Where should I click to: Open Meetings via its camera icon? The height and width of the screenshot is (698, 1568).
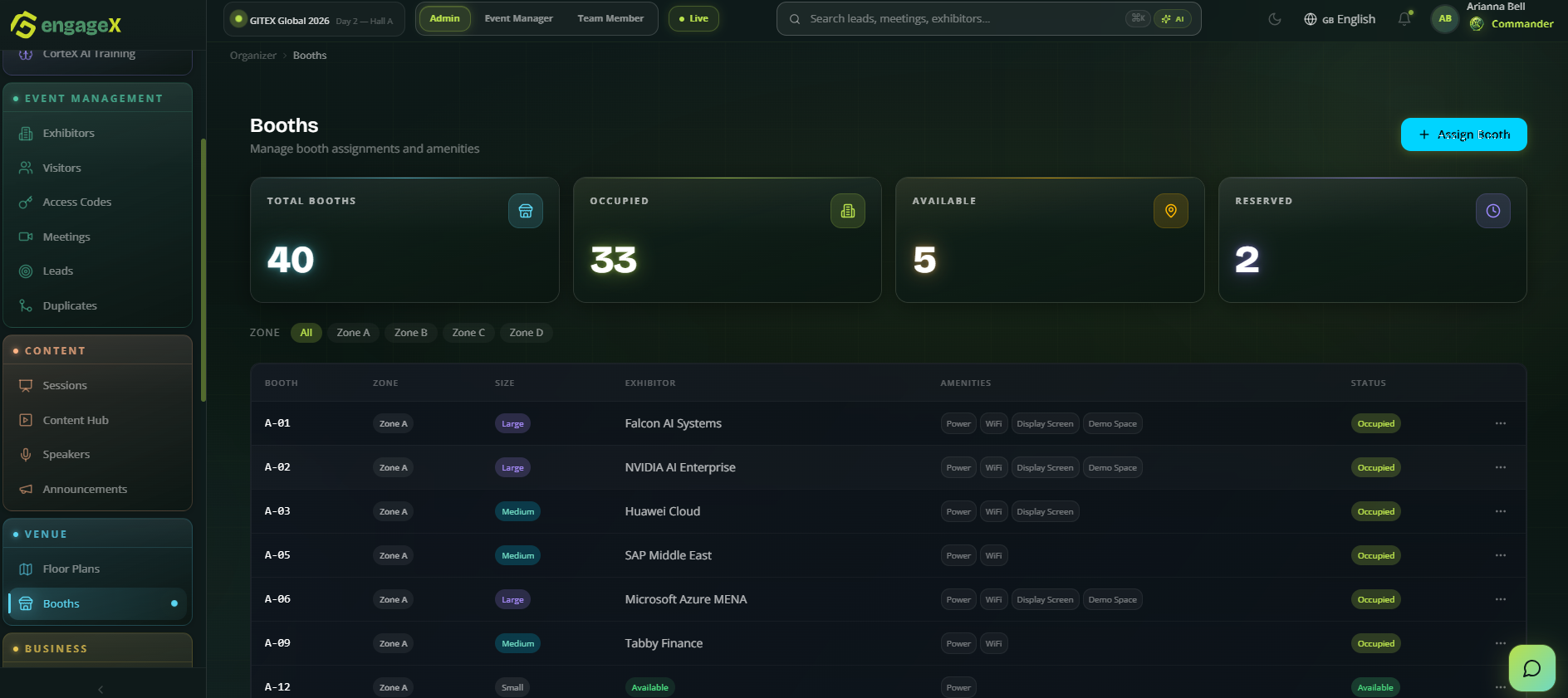pos(26,237)
